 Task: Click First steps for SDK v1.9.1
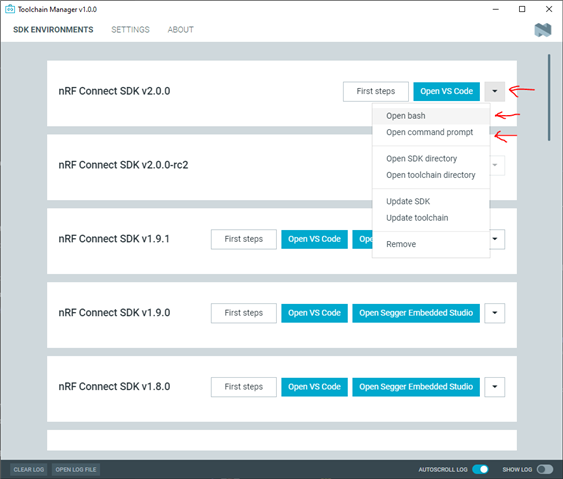pos(243,239)
